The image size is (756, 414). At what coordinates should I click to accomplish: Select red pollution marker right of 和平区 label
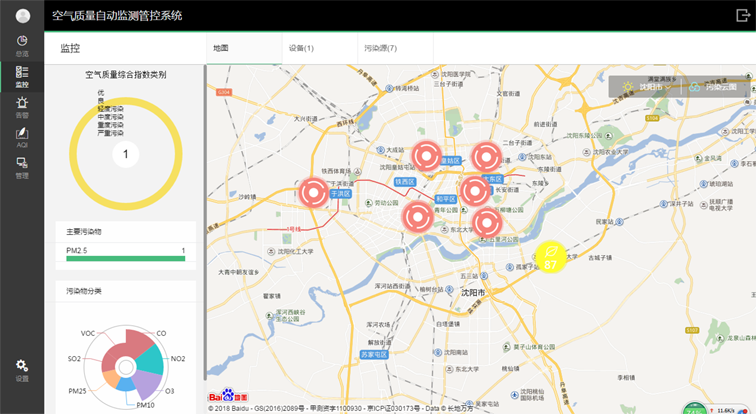click(475, 191)
